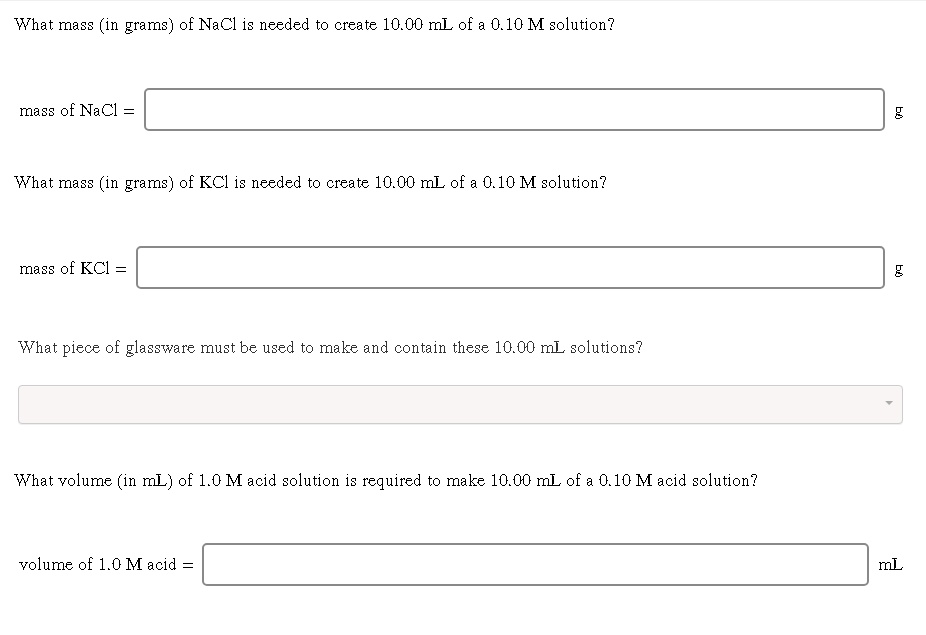Click the mass of NaCl input field
Image resolution: width=926 pixels, height=635 pixels.
pos(515,110)
